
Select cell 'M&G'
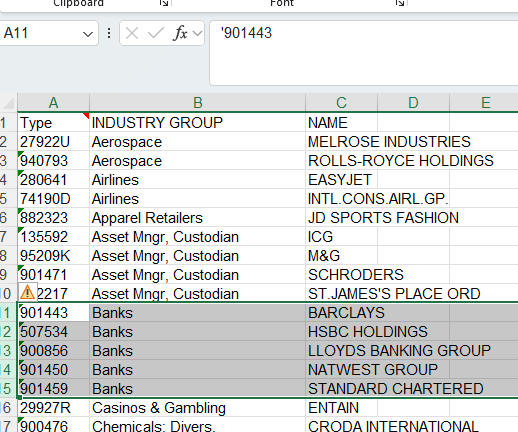pyautogui.click(x=341, y=256)
